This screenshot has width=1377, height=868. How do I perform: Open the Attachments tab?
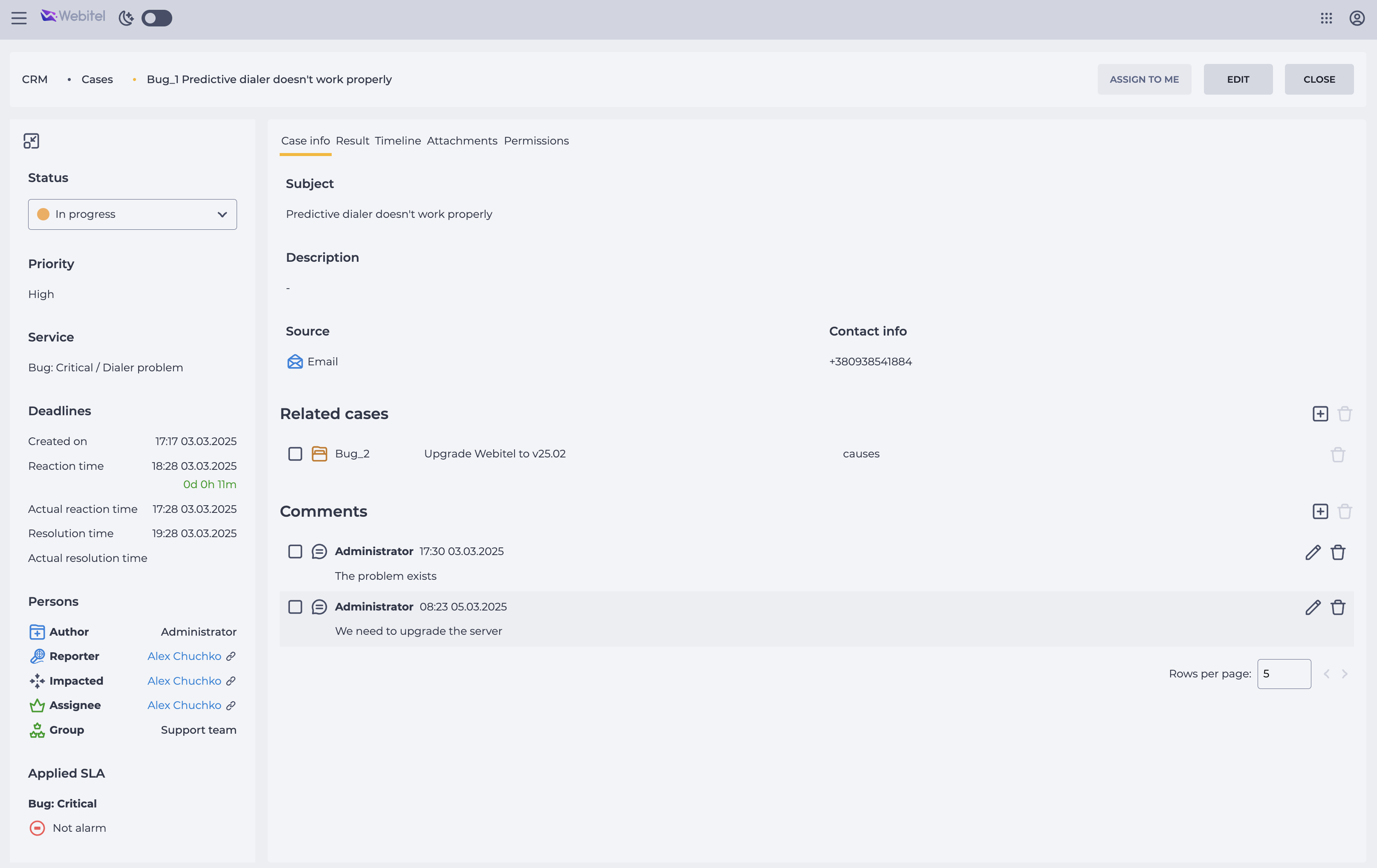pos(462,141)
